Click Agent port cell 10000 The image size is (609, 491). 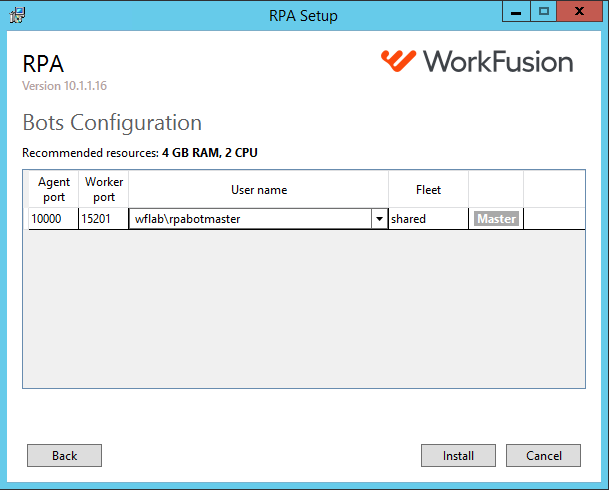(x=53, y=219)
